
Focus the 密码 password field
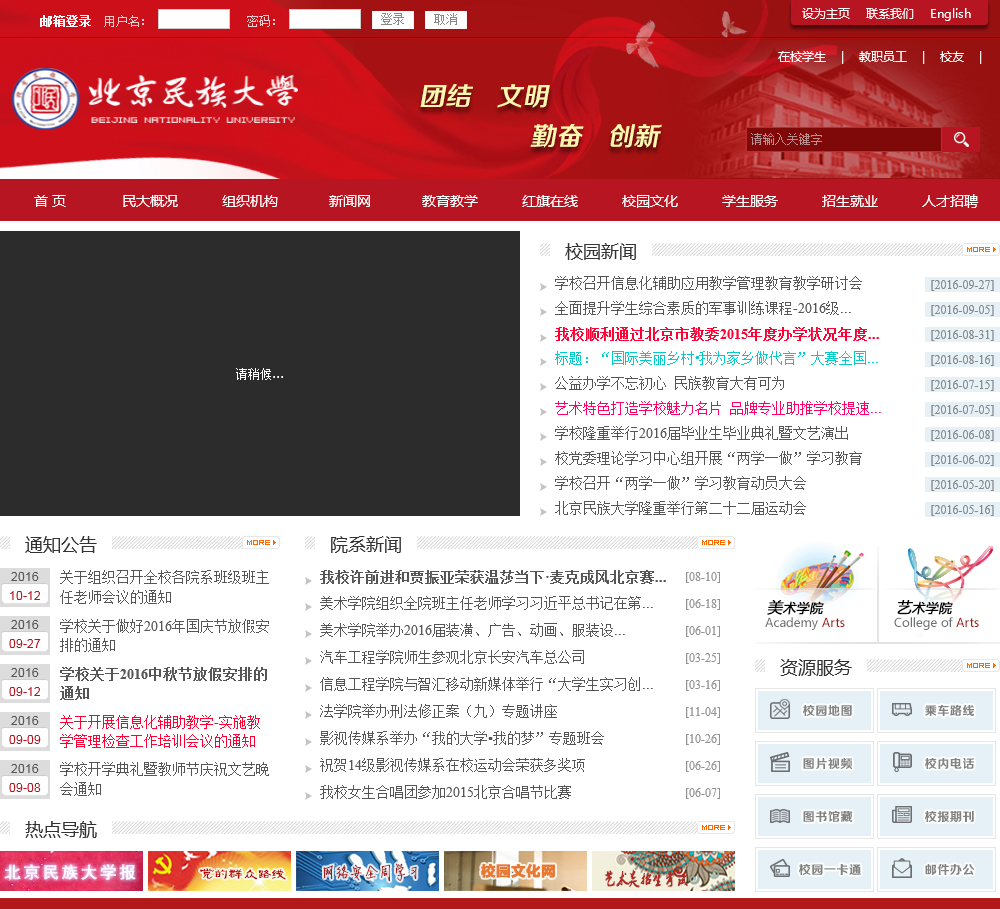pyautogui.click(x=325, y=19)
